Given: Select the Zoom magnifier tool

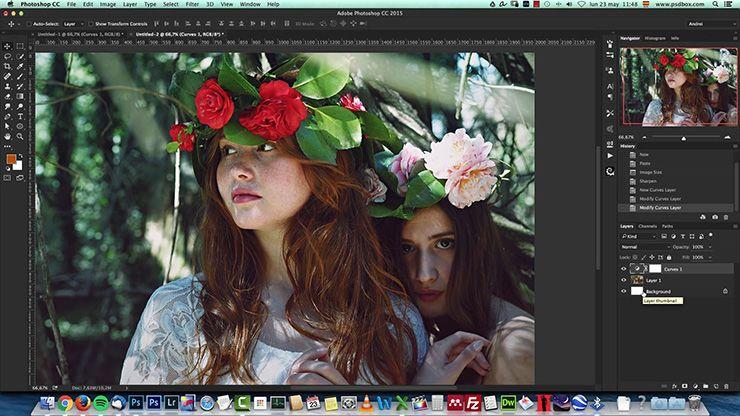Looking at the screenshot, I should (20, 136).
